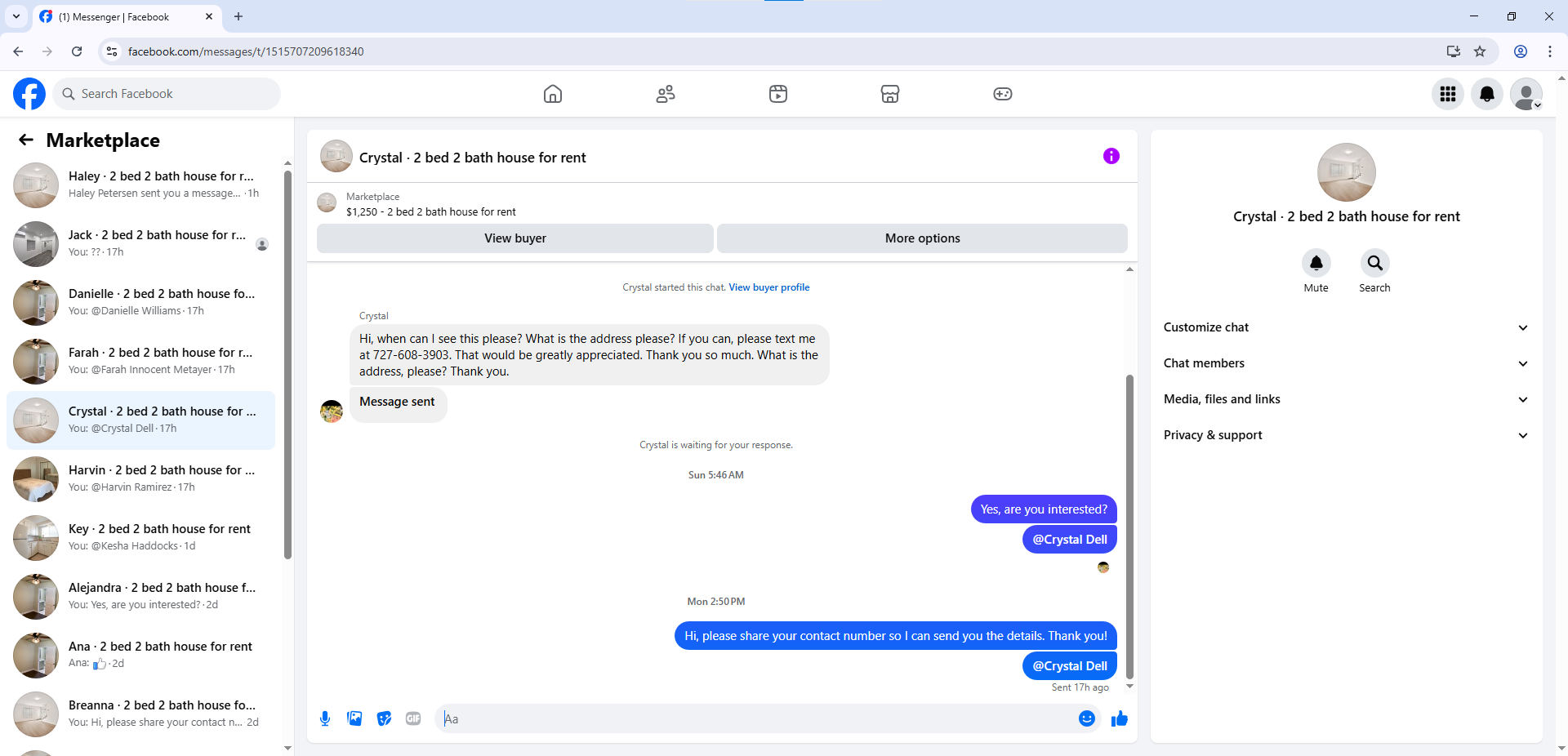Bookmark this tab with the star icon
This screenshot has height=756, width=1568.
point(1480,51)
